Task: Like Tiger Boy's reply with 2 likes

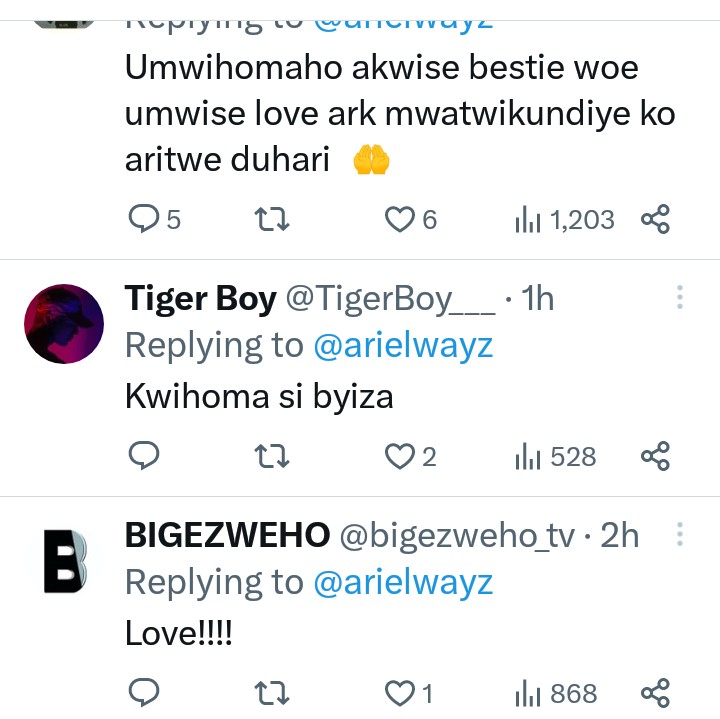Action: coord(401,457)
